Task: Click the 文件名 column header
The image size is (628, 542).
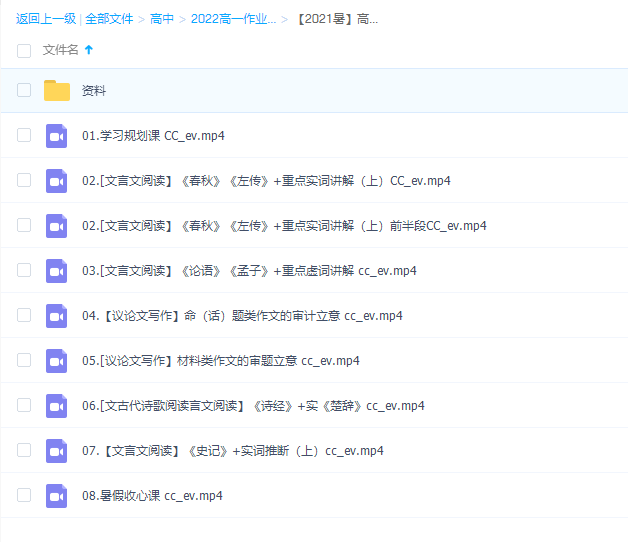Action: [x=60, y=50]
